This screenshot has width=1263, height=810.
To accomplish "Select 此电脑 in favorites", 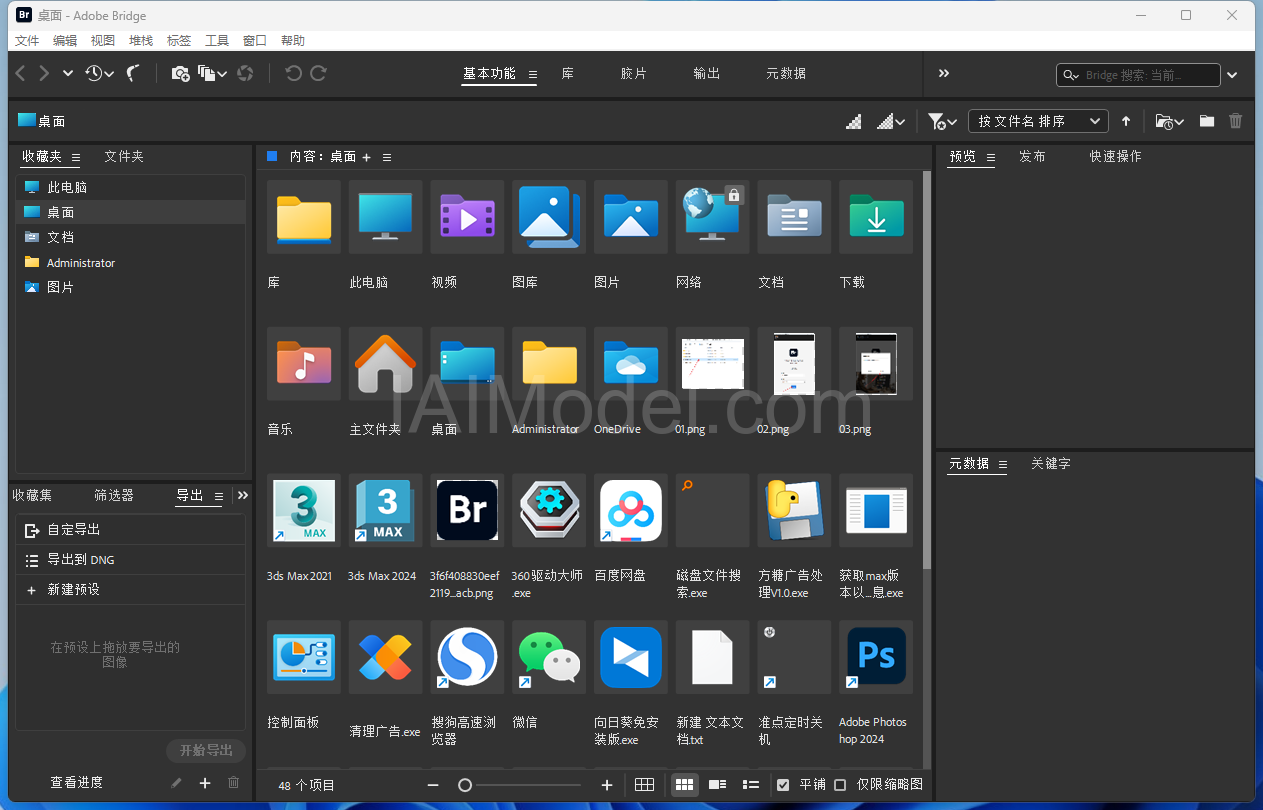I will pos(131,187).
